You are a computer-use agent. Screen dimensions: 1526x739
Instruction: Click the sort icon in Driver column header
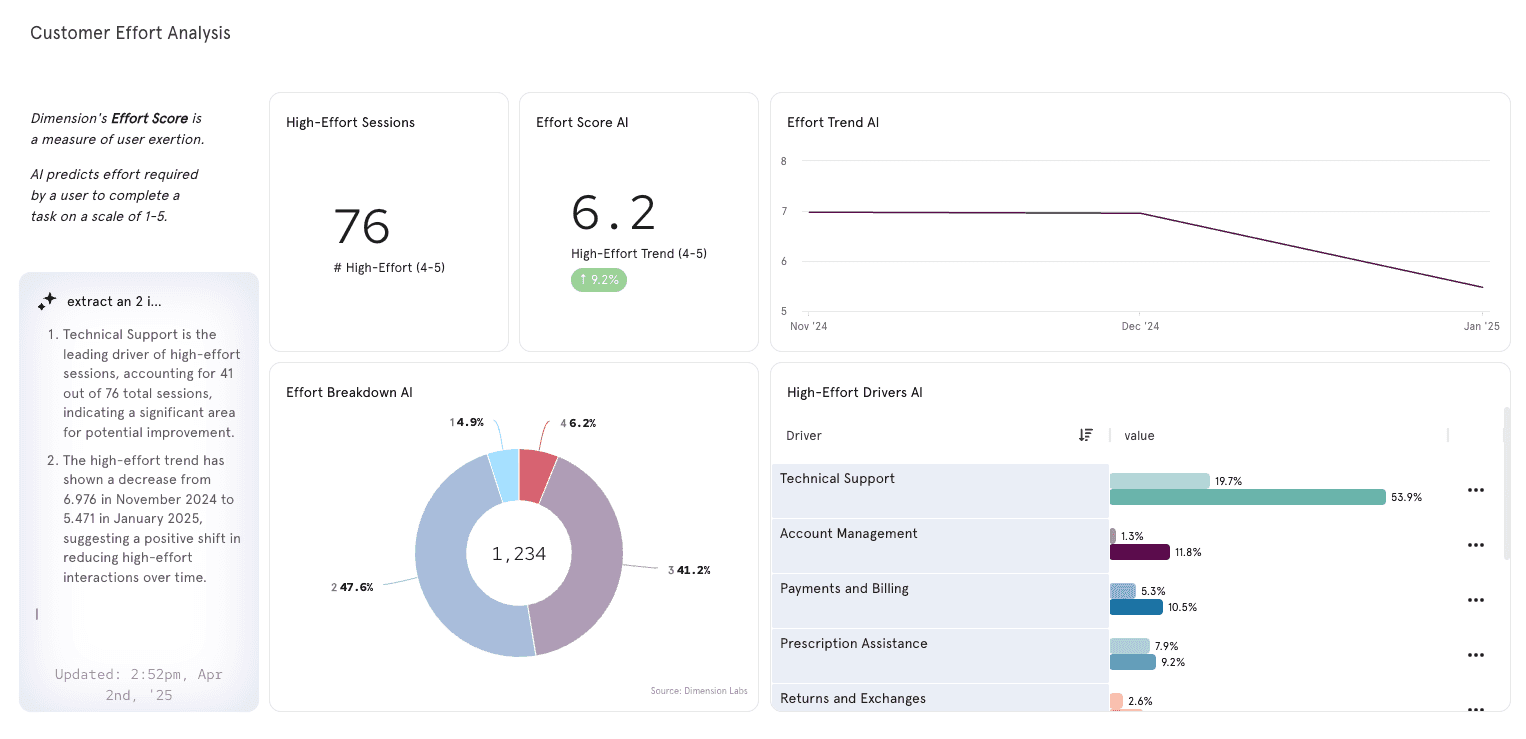[x=1086, y=435]
